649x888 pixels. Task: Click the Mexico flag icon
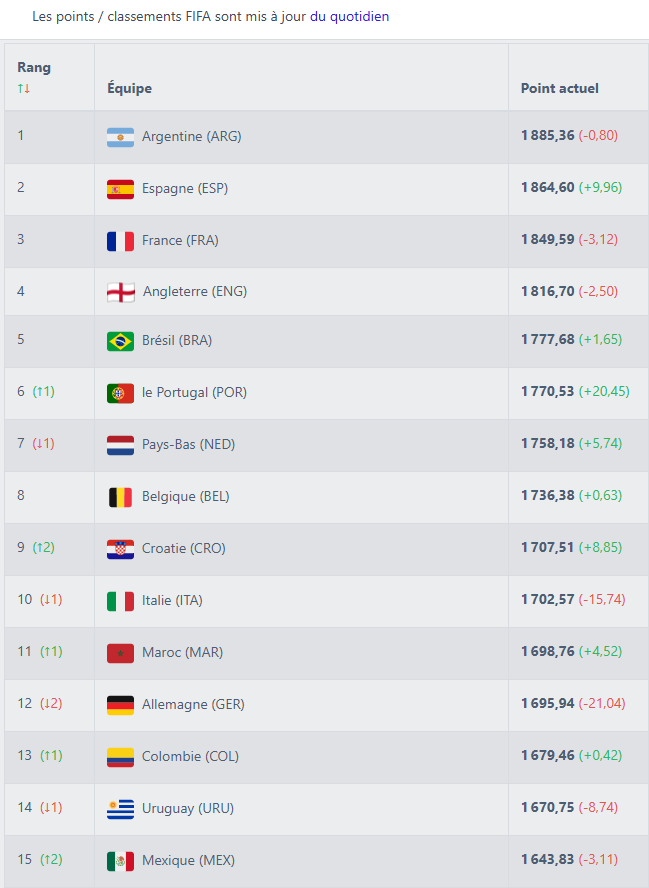[x=120, y=861]
